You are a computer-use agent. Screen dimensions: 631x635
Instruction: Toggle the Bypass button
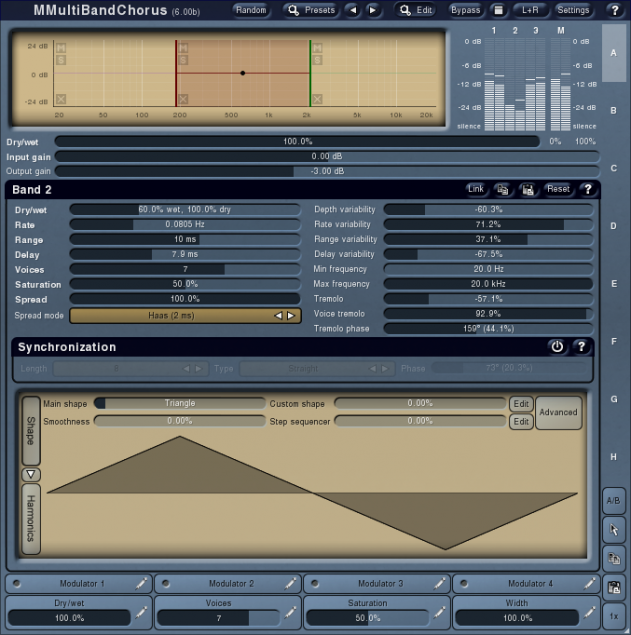pos(465,10)
